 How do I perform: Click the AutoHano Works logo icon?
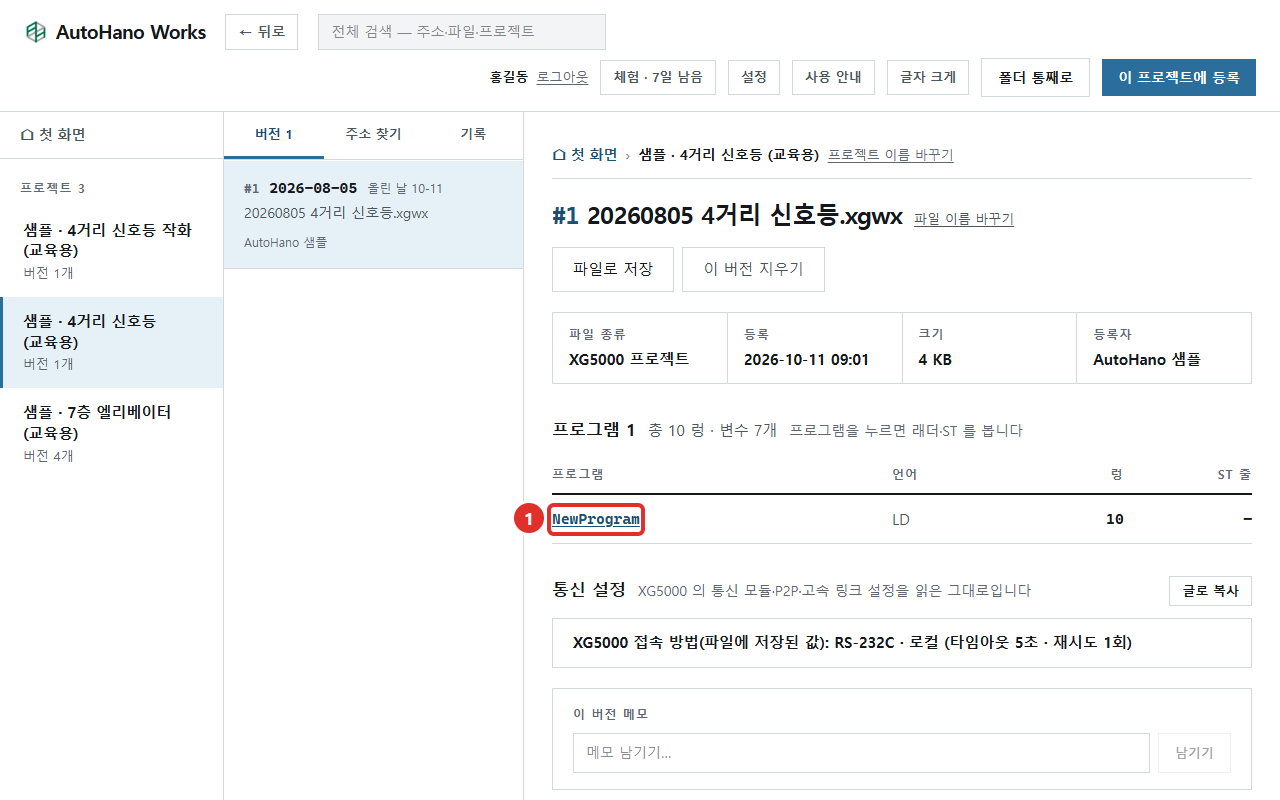tap(36, 32)
